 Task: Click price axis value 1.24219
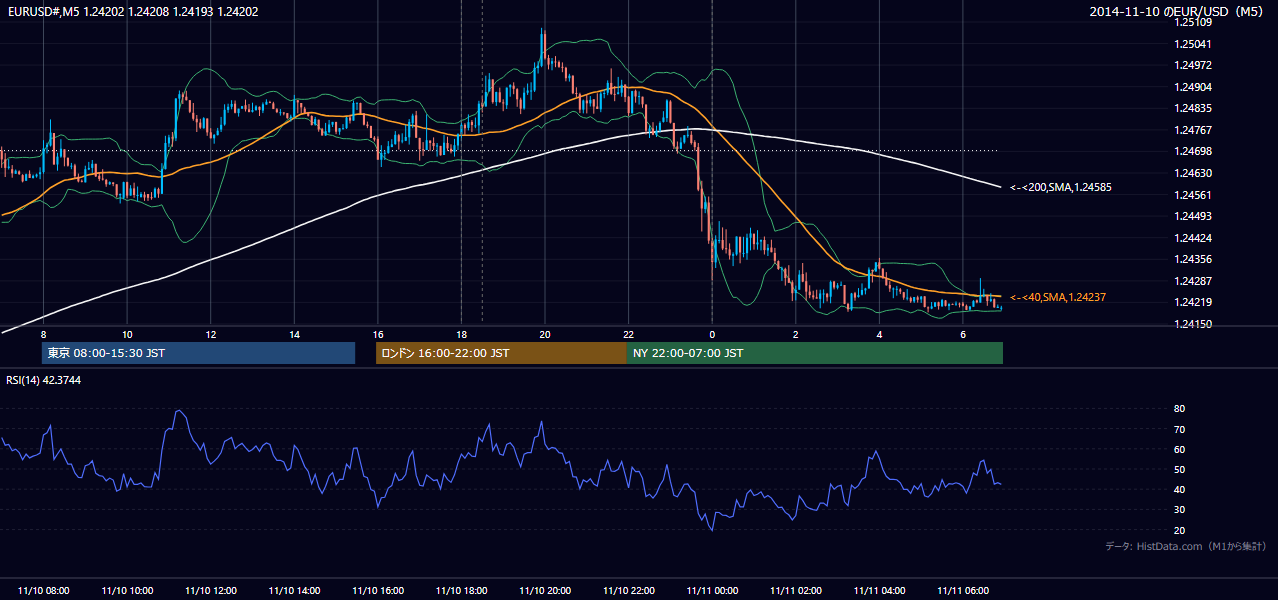coord(1192,302)
